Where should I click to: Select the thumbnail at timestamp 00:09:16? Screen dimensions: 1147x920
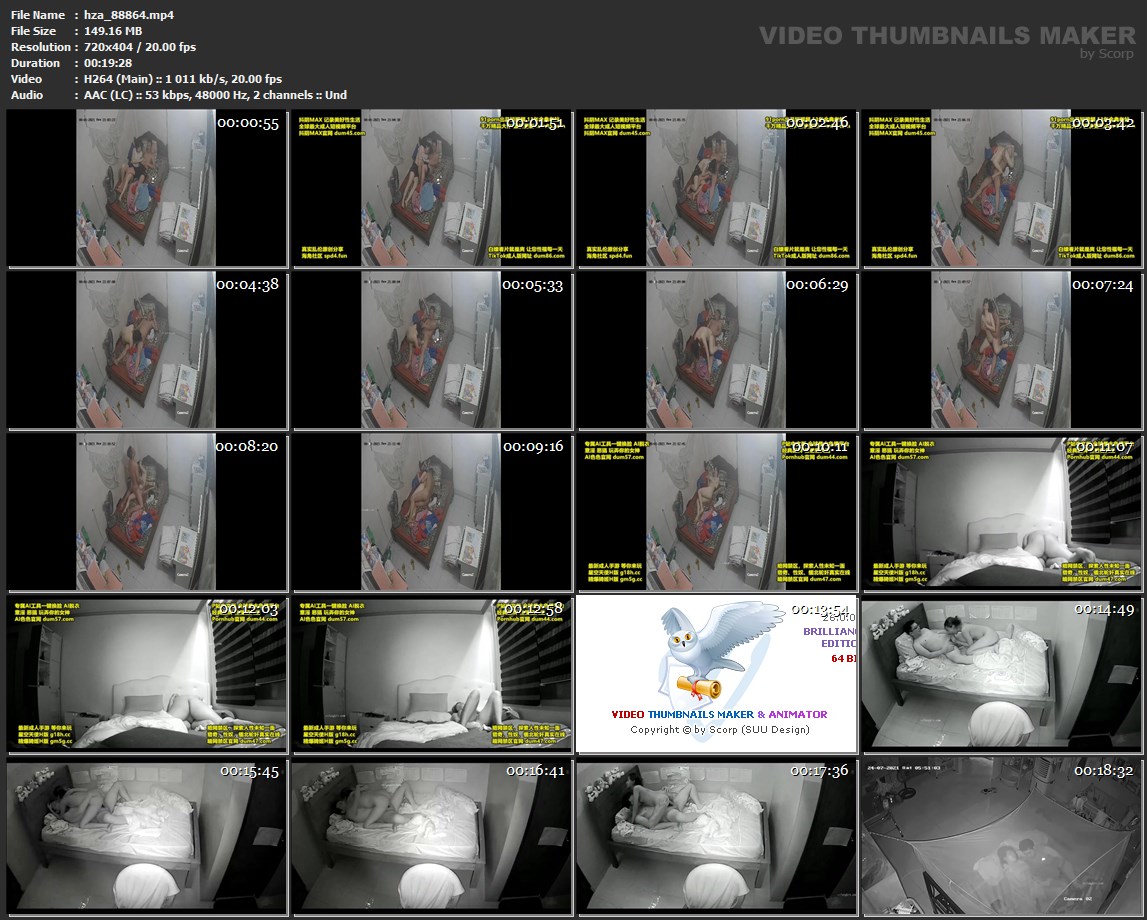point(431,512)
